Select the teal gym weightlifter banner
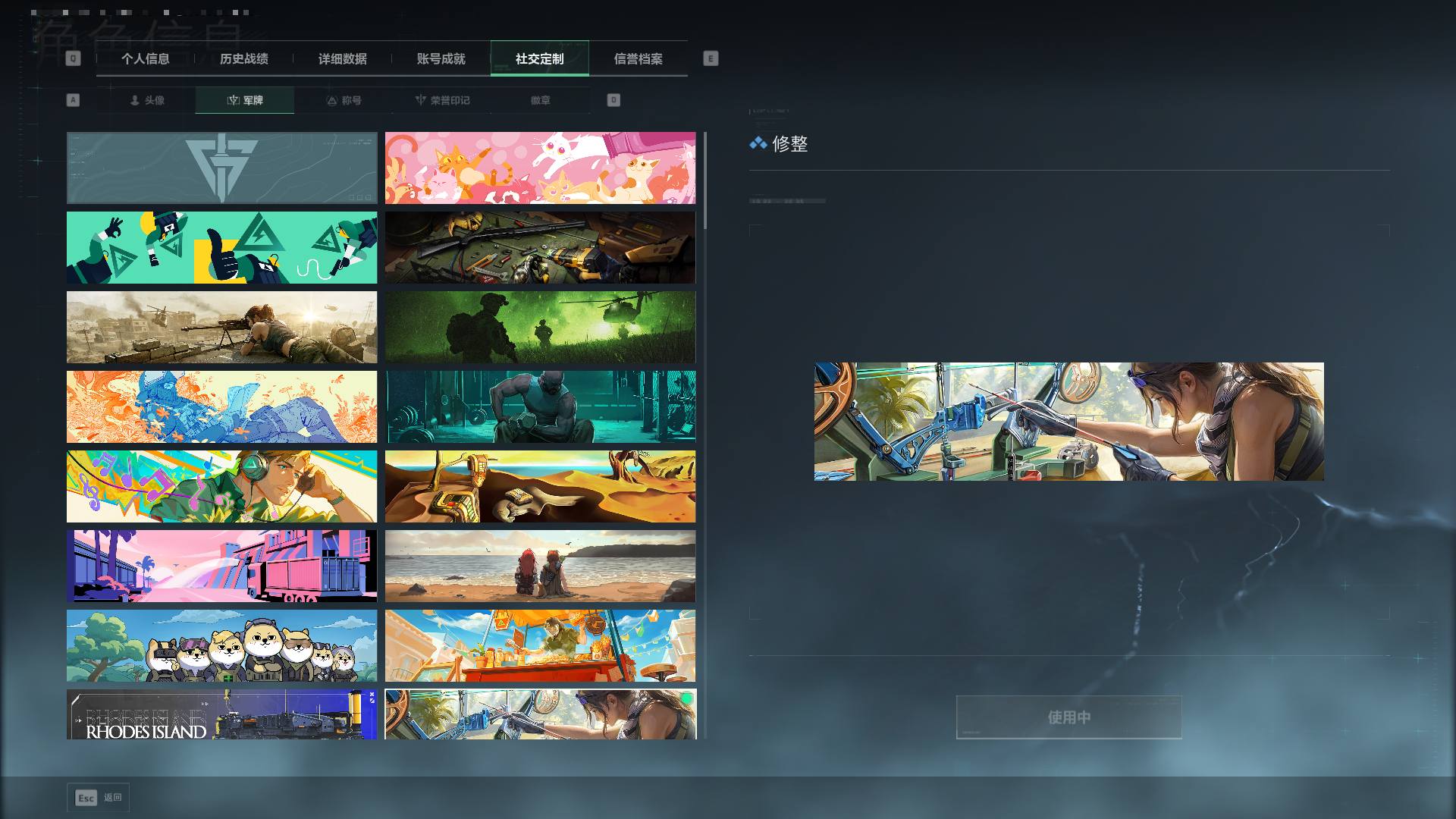Image resolution: width=1456 pixels, height=819 pixels. [540, 407]
